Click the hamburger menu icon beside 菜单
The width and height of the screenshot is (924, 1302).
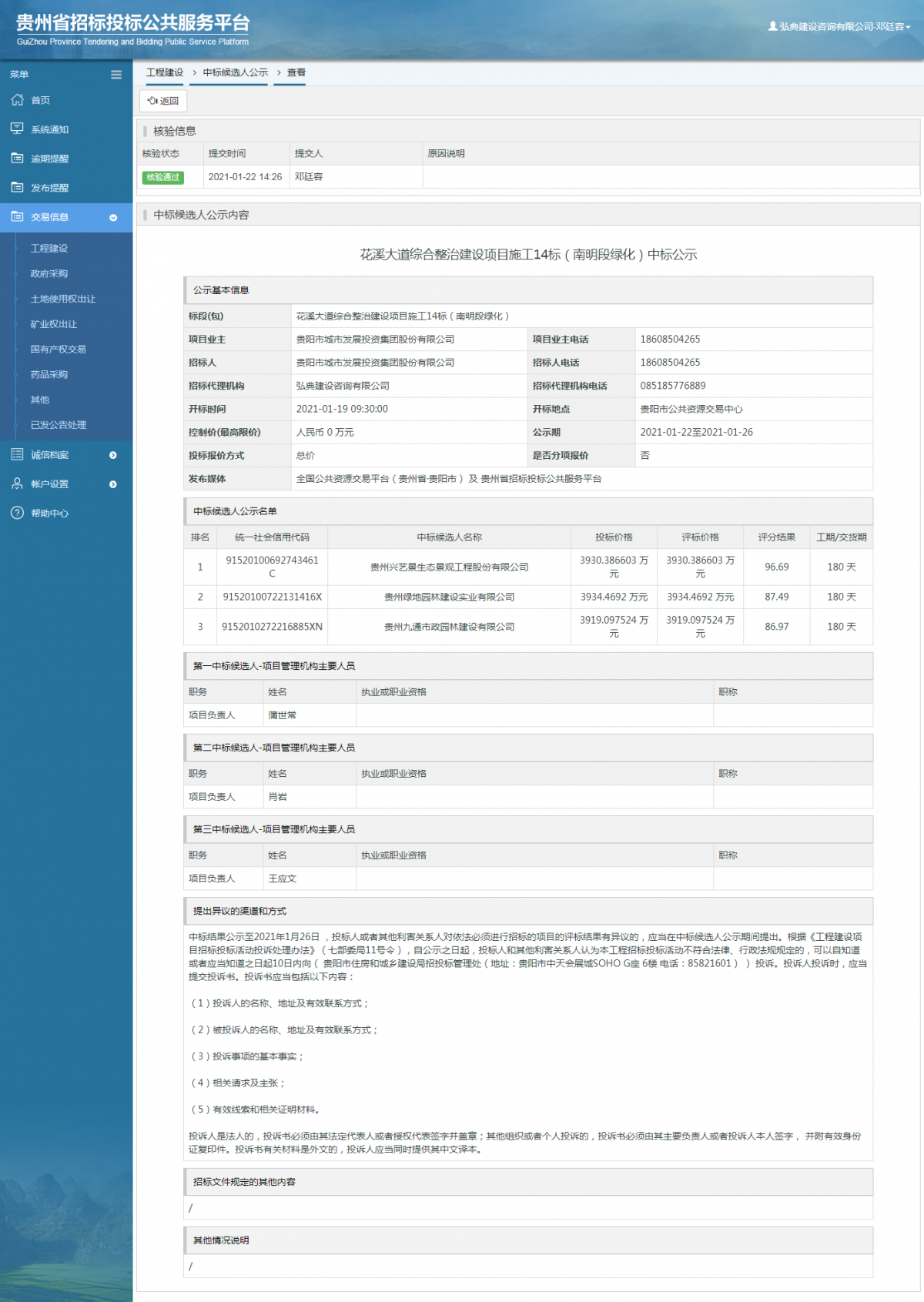[x=116, y=75]
